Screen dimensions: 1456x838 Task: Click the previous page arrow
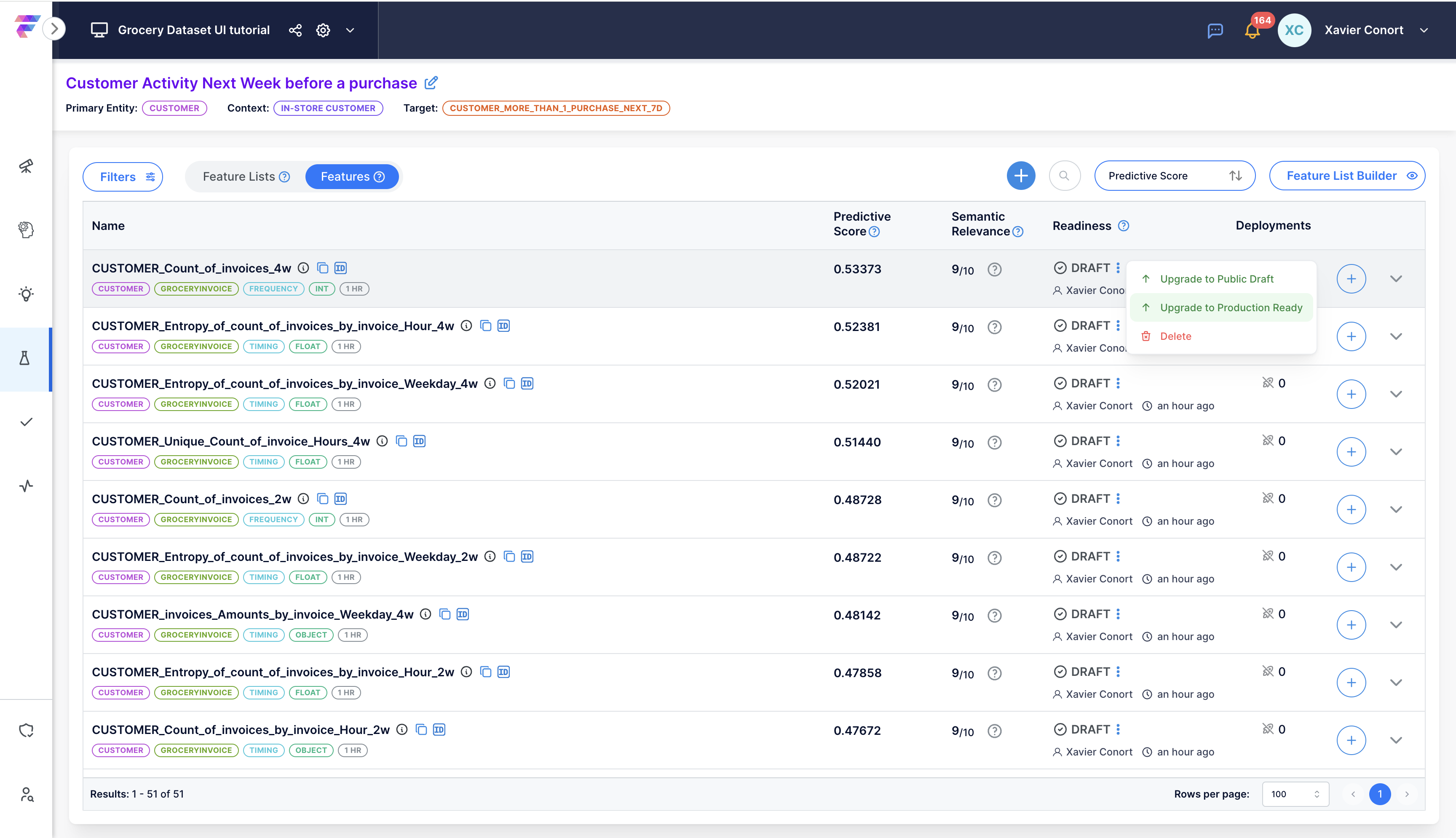pyautogui.click(x=1353, y=794)
